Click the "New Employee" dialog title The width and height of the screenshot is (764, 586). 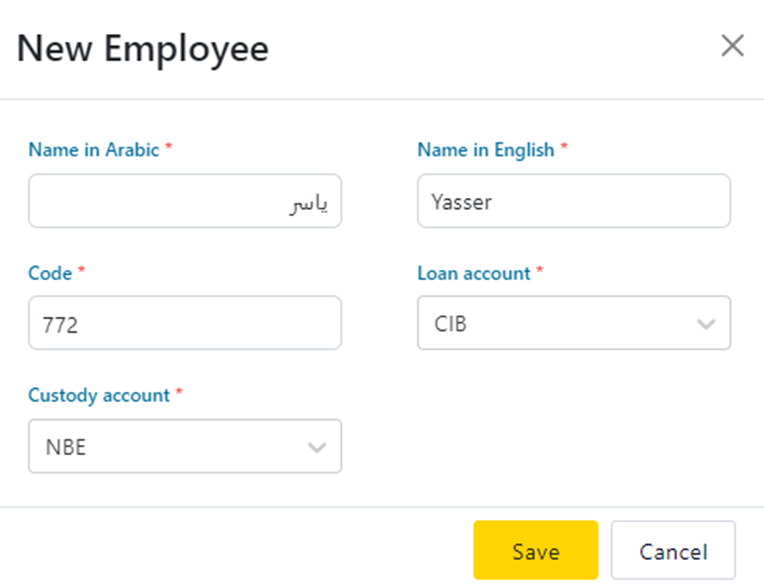pyautogui.click(x=143, y=48)
